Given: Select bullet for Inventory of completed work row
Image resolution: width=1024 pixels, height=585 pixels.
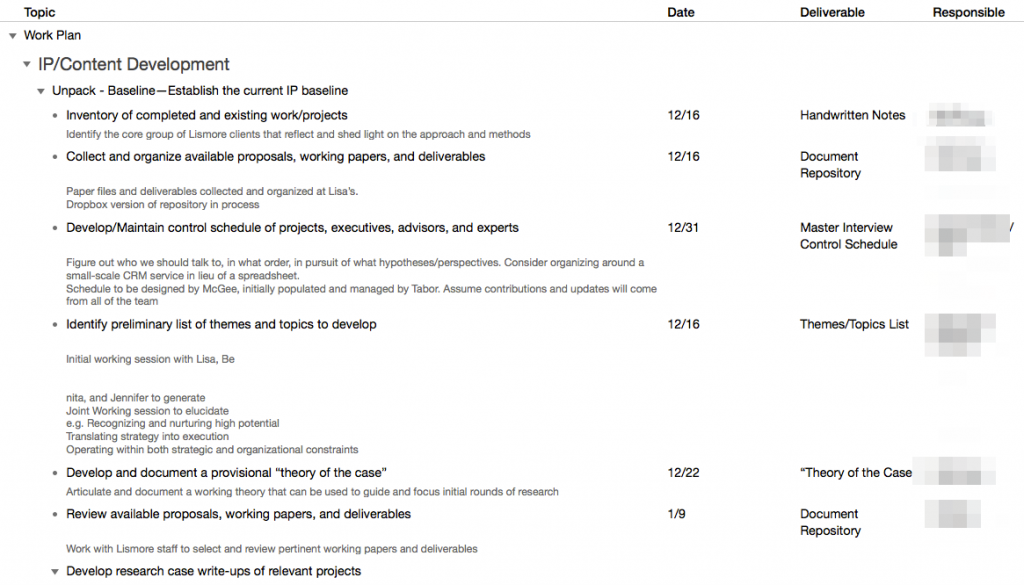Looking at the screenshot, I should [55, 116].
